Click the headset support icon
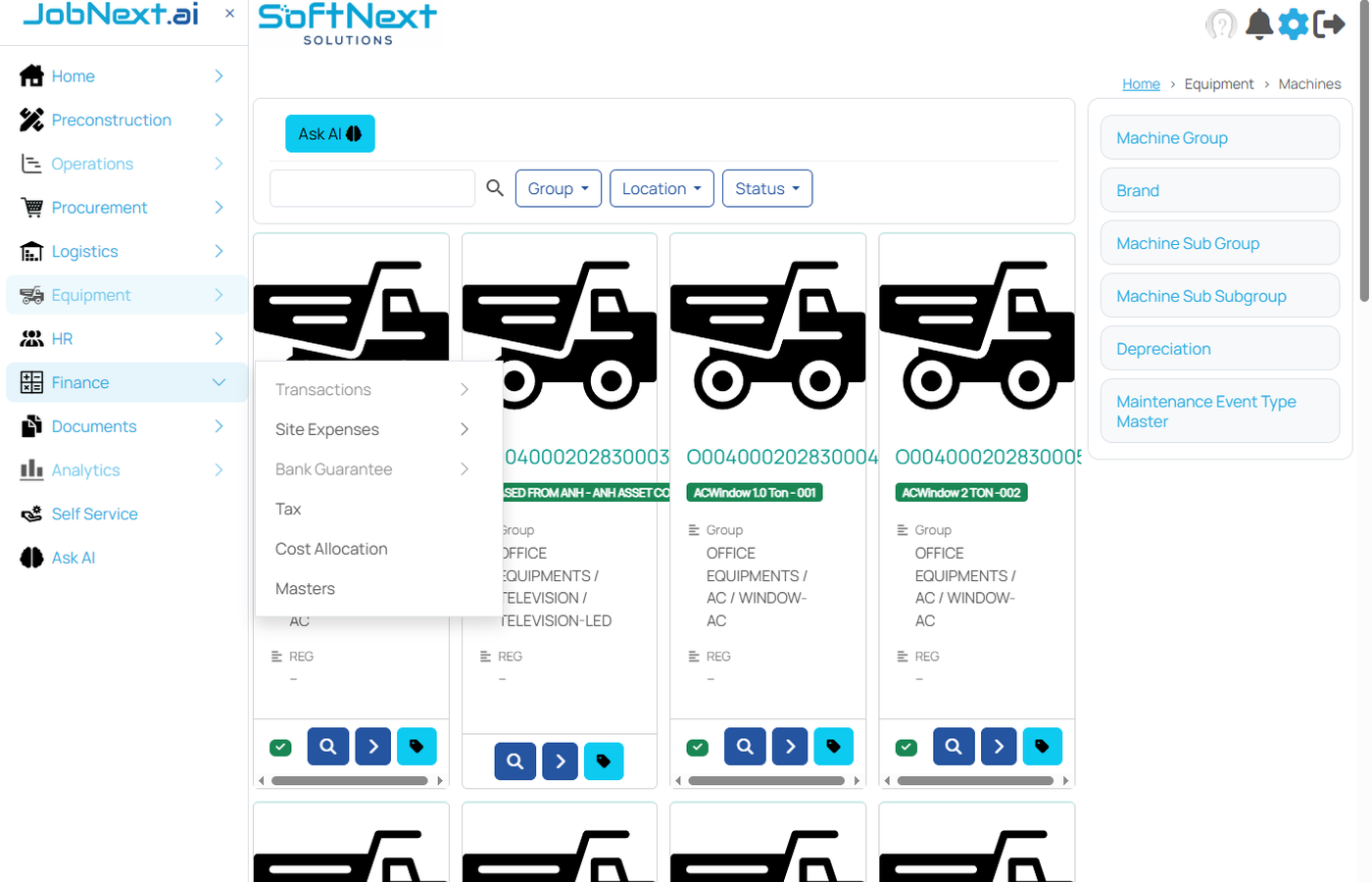This screenshot has width=1372, height=882. point(1221,24)
